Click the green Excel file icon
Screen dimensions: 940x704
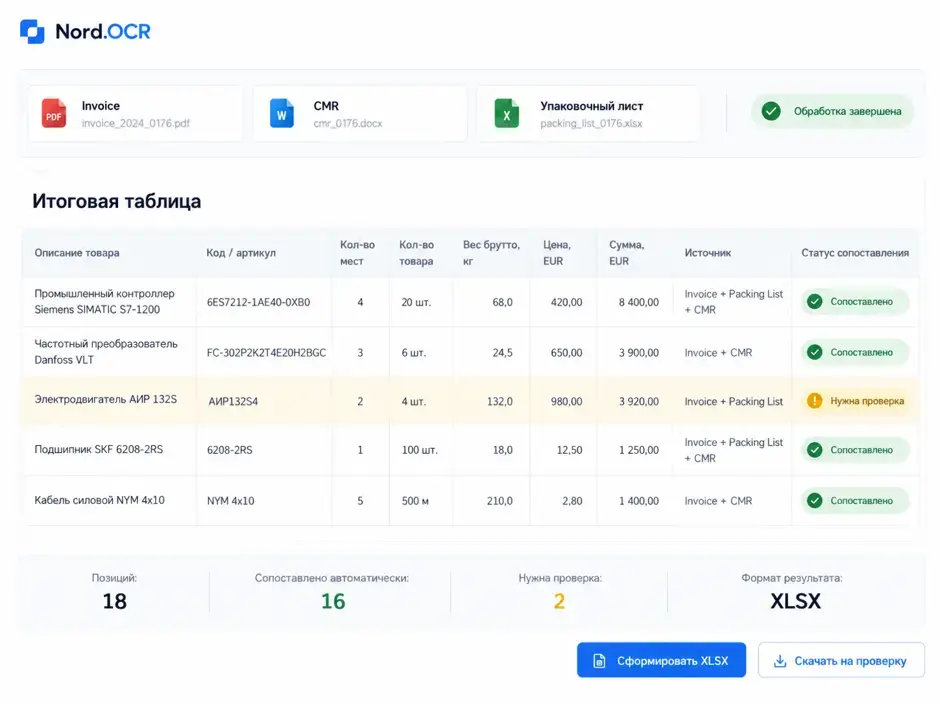point(507,113)
